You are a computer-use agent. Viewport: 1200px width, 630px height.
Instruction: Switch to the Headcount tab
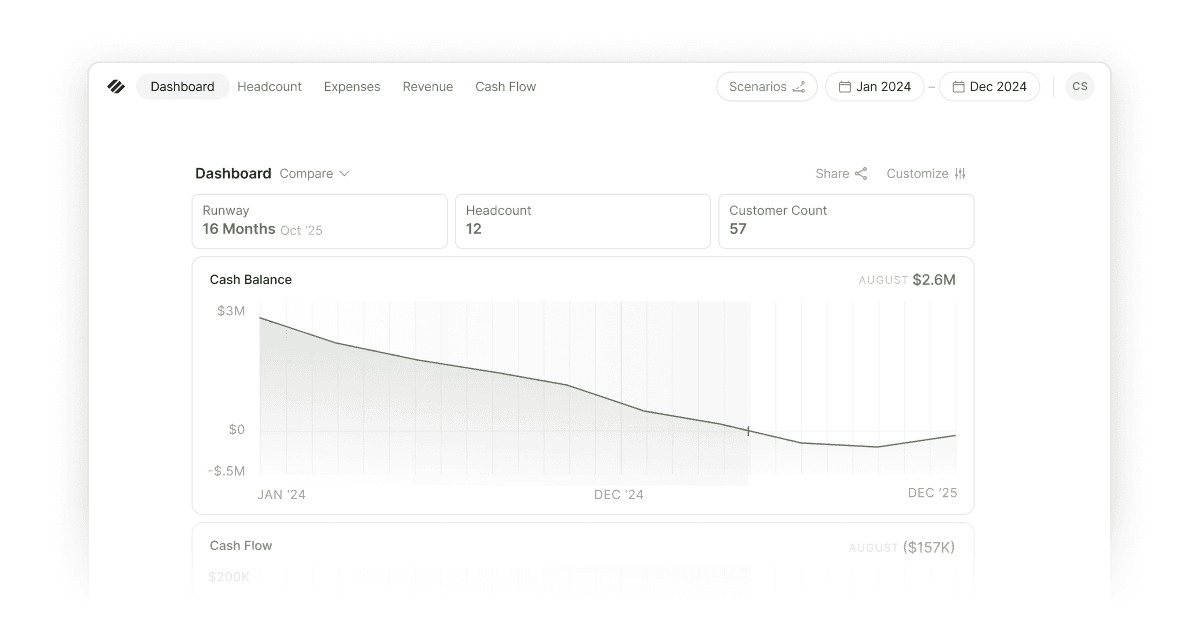pyautogui.click(x=269, y=87)
